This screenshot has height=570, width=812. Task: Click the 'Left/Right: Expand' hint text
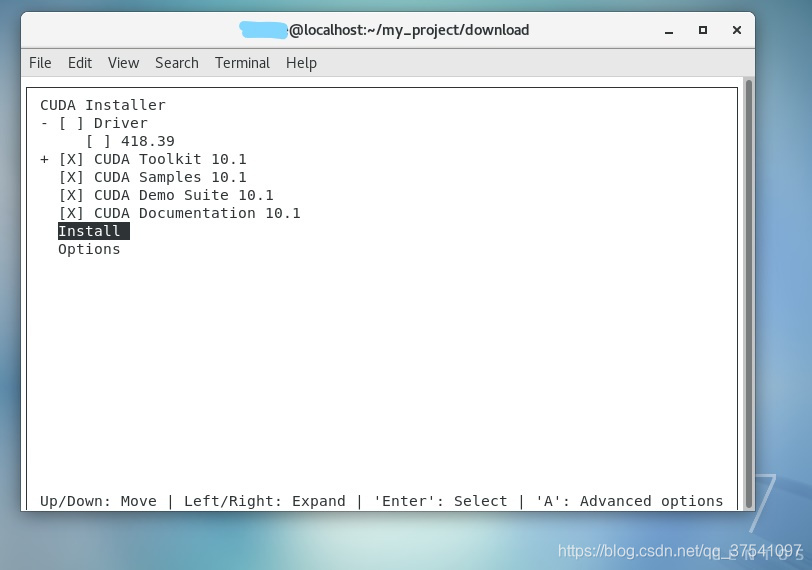click(x=265, y=501)
